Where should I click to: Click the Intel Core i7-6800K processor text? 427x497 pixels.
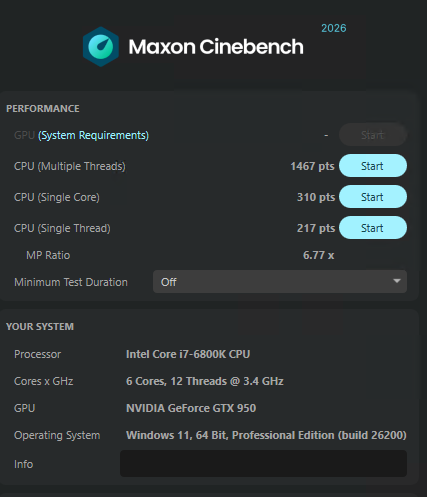click(x=188, y=354)
